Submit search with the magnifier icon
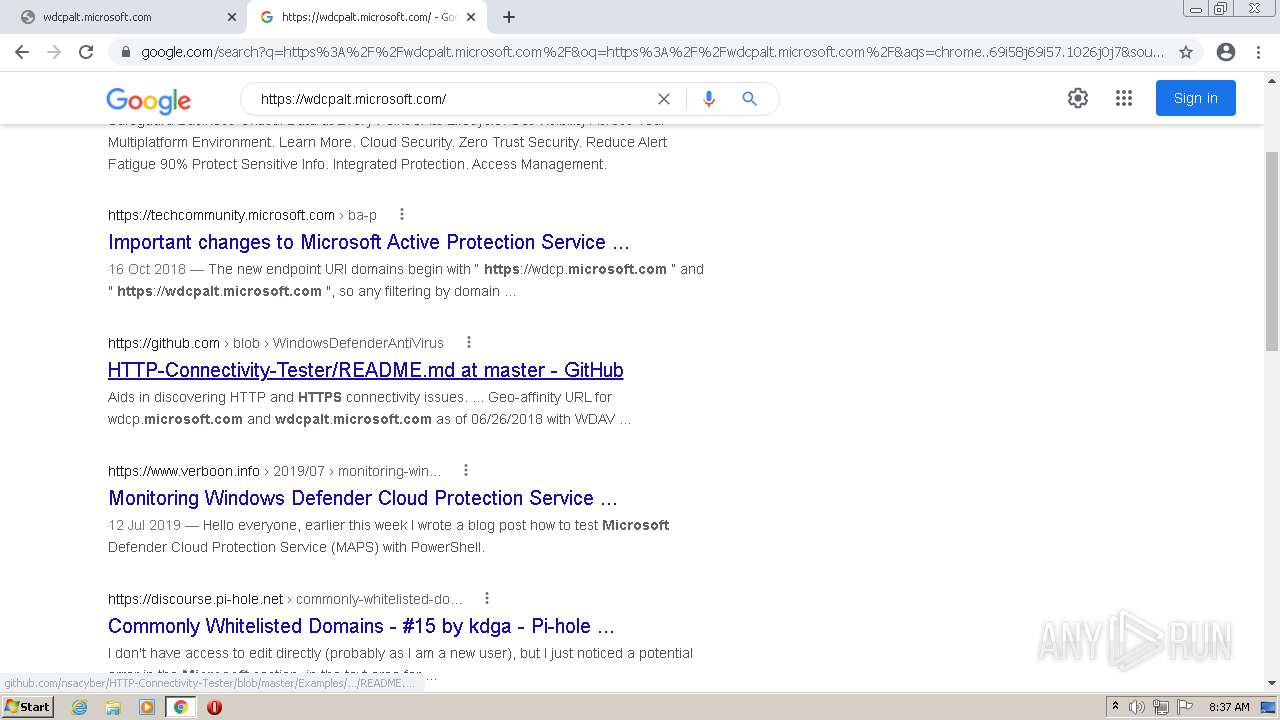This screenshot has width=1280, height=720. point(749,99)
